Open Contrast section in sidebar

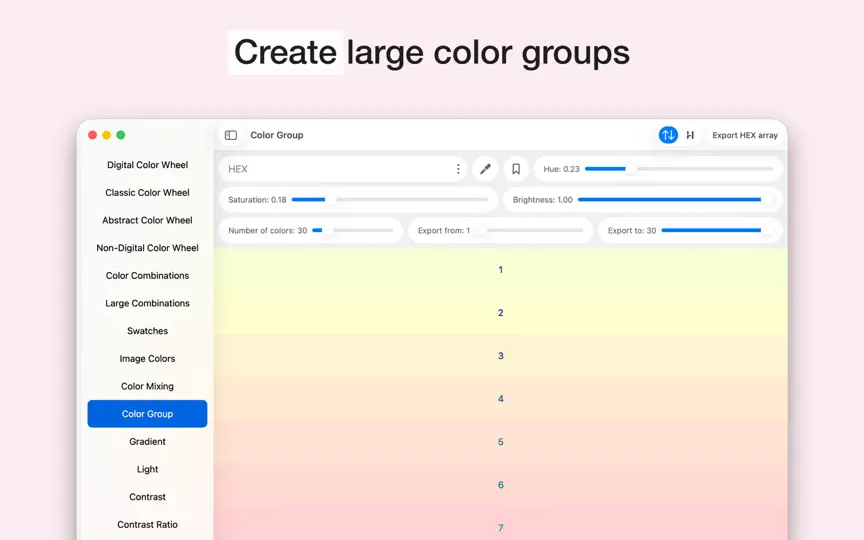(x=147, y=496)
